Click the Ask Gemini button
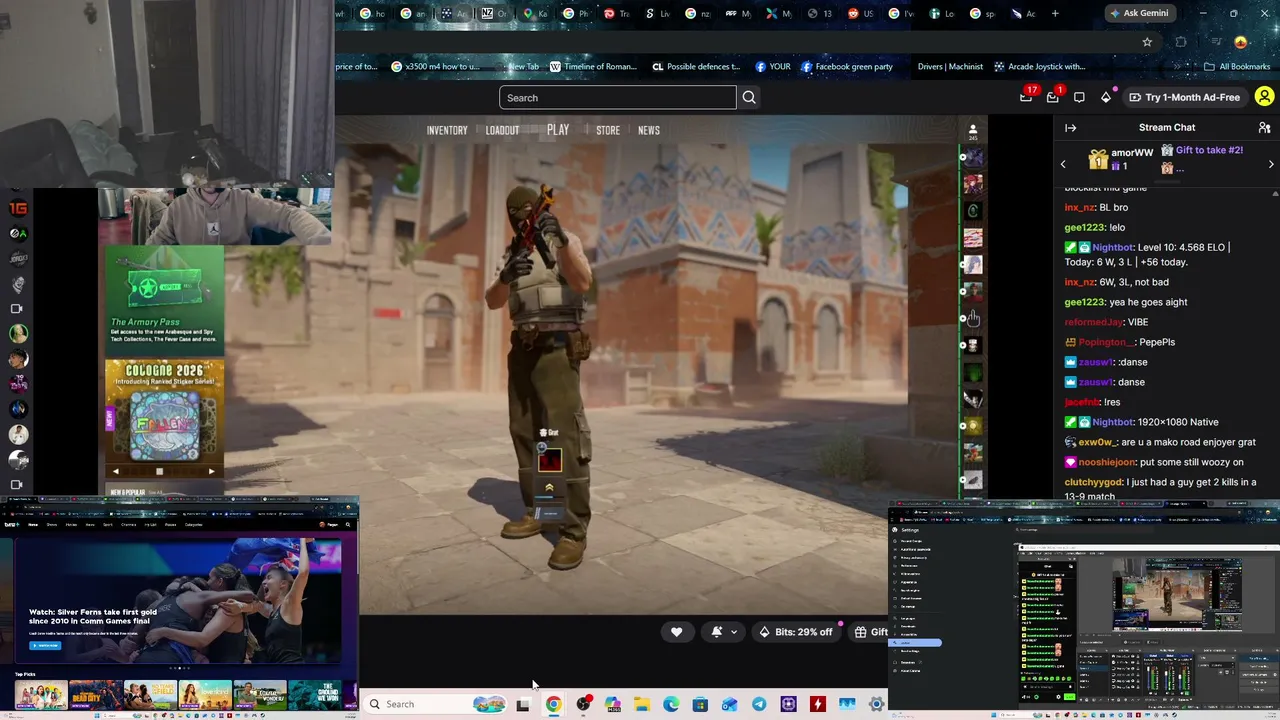1280x720 pixels. (1138, 14)
